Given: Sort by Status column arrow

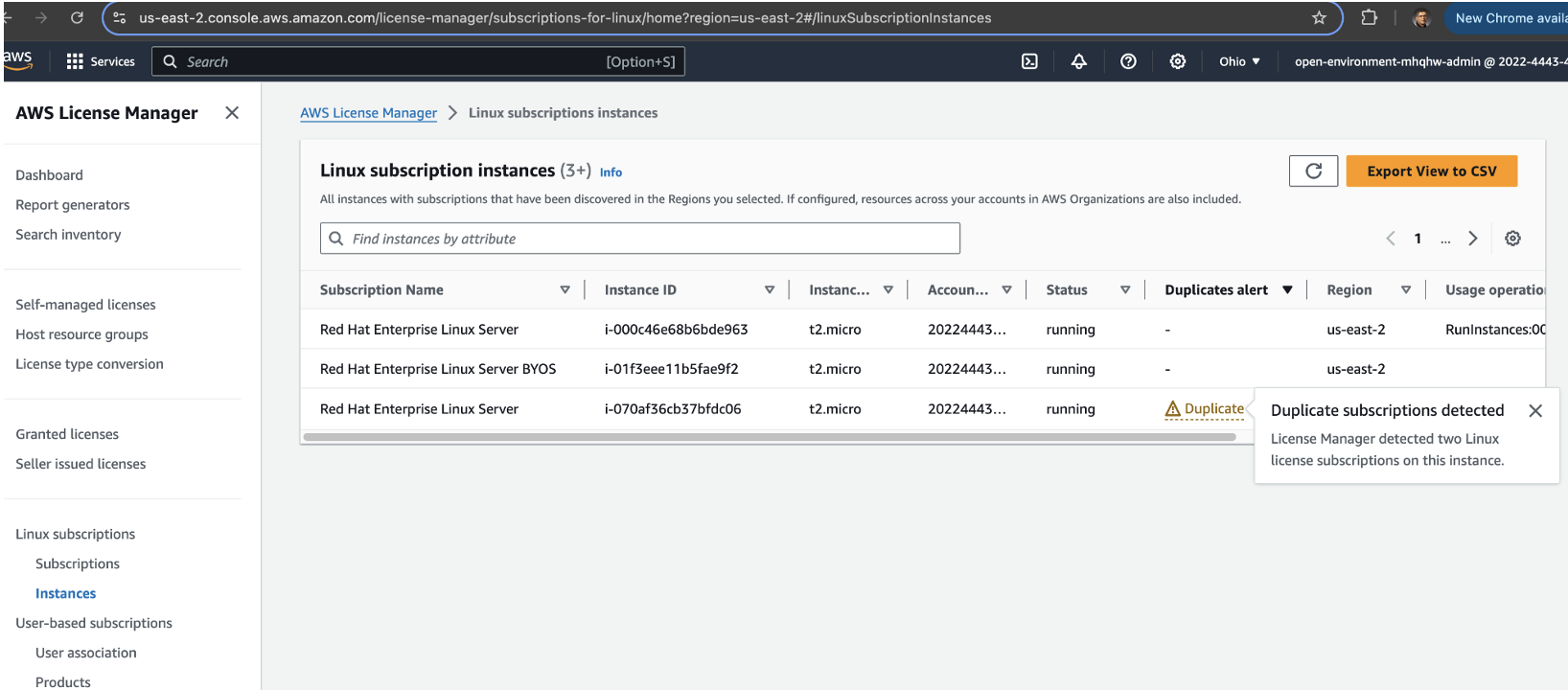Looking at the screenshot, I should [1125, 289].
